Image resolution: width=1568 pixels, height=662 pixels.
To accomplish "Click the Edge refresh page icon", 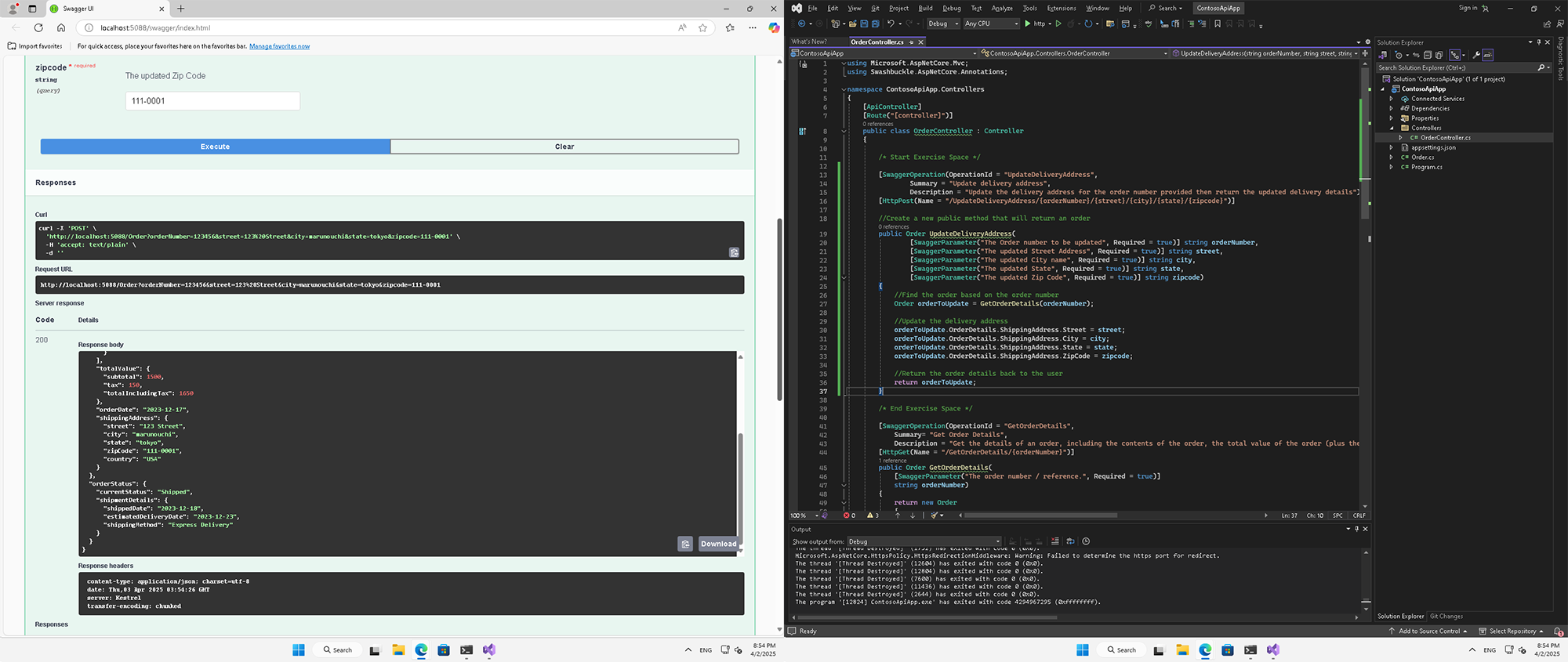I will pyautogui.click(x=38, y=27).
